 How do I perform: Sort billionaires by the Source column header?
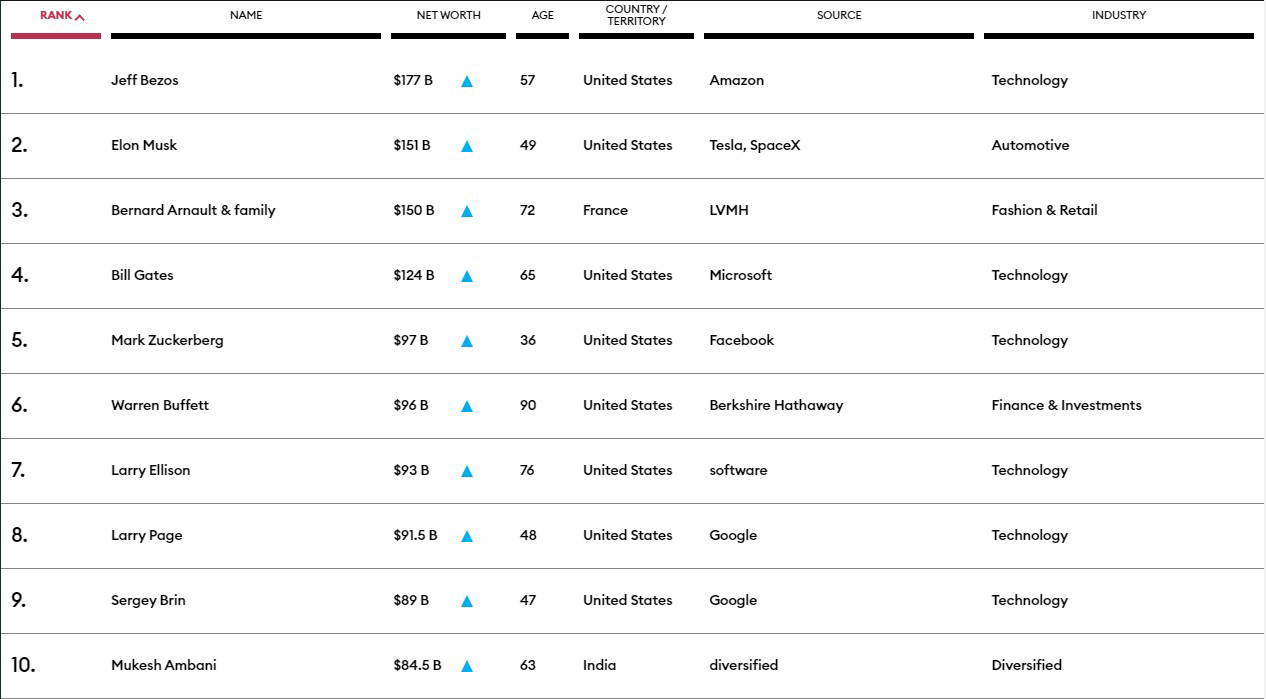(838, 15)
